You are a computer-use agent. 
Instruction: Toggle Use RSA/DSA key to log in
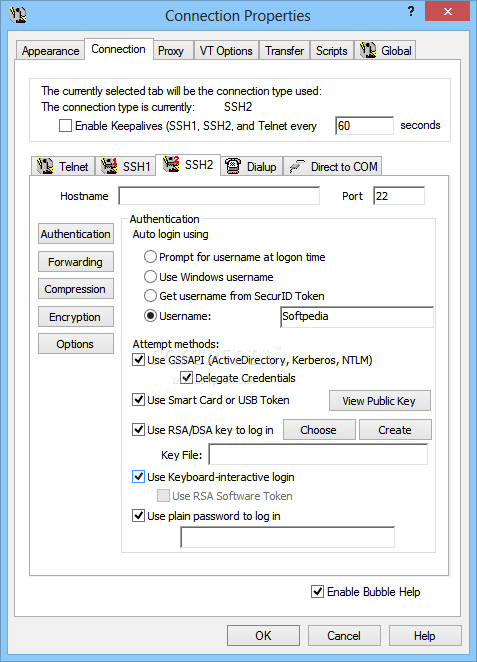138,430
